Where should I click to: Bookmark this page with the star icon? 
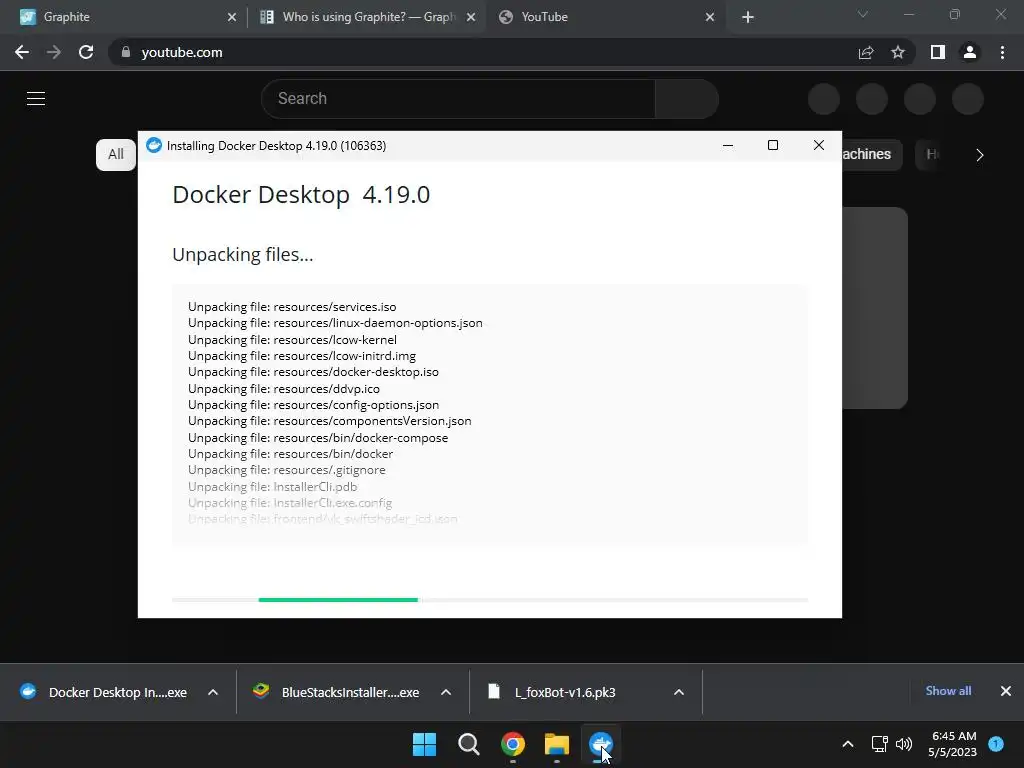click(898, 52)
